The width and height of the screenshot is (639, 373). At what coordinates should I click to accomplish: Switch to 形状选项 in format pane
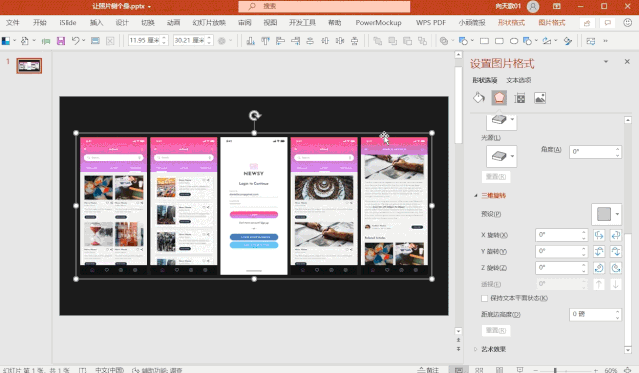pyautogui.click(x=485, y=80)
